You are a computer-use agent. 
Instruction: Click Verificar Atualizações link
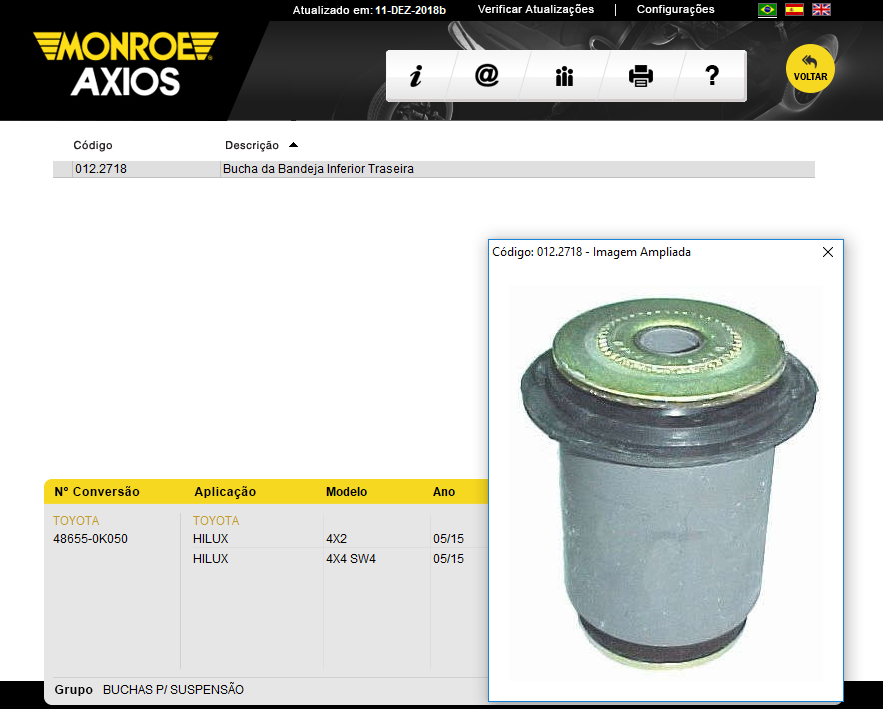click(536, 10)
